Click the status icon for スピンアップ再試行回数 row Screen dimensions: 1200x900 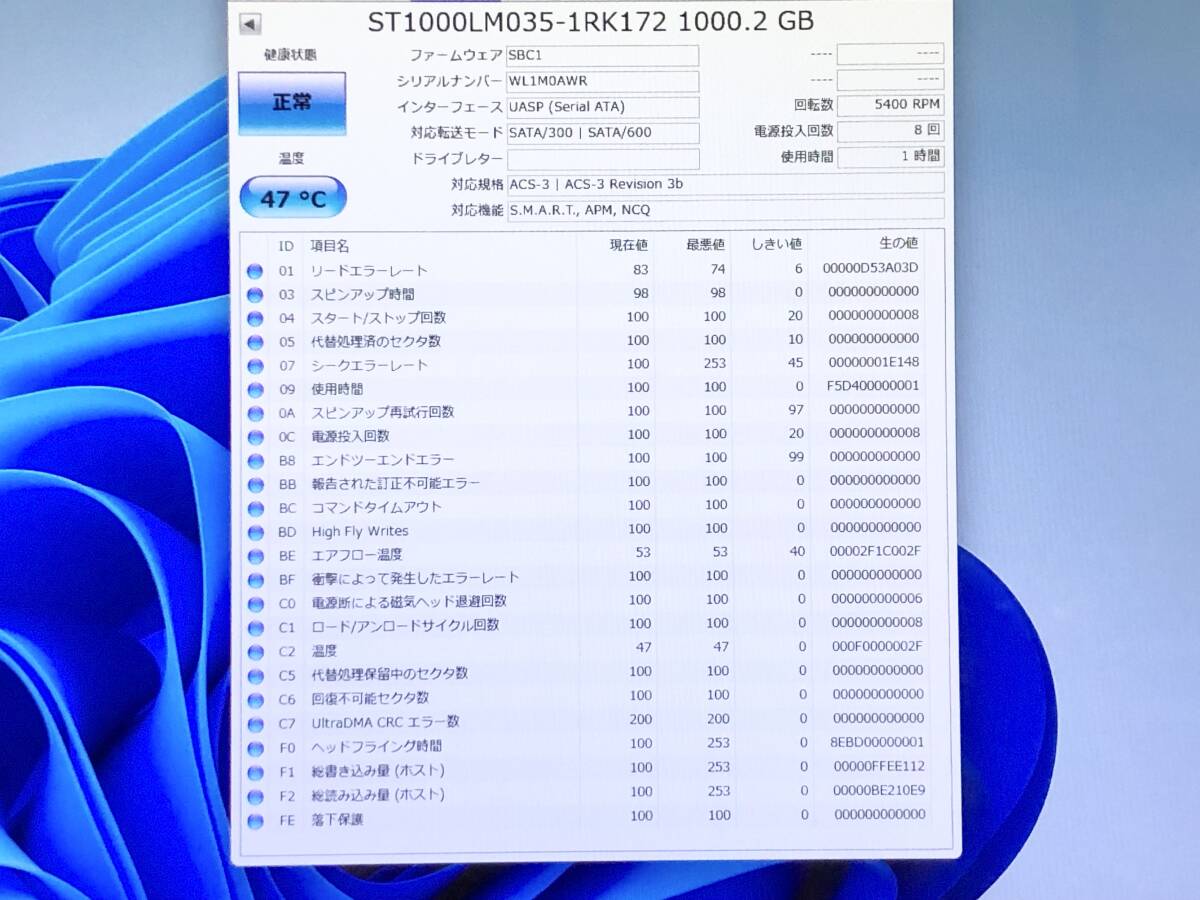[x=254, y=413]
